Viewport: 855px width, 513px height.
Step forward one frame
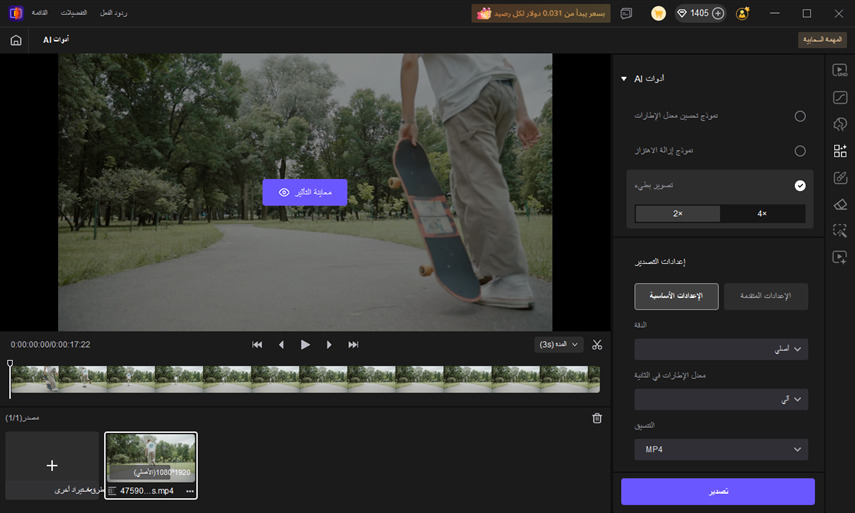click(x=329, y=345)
